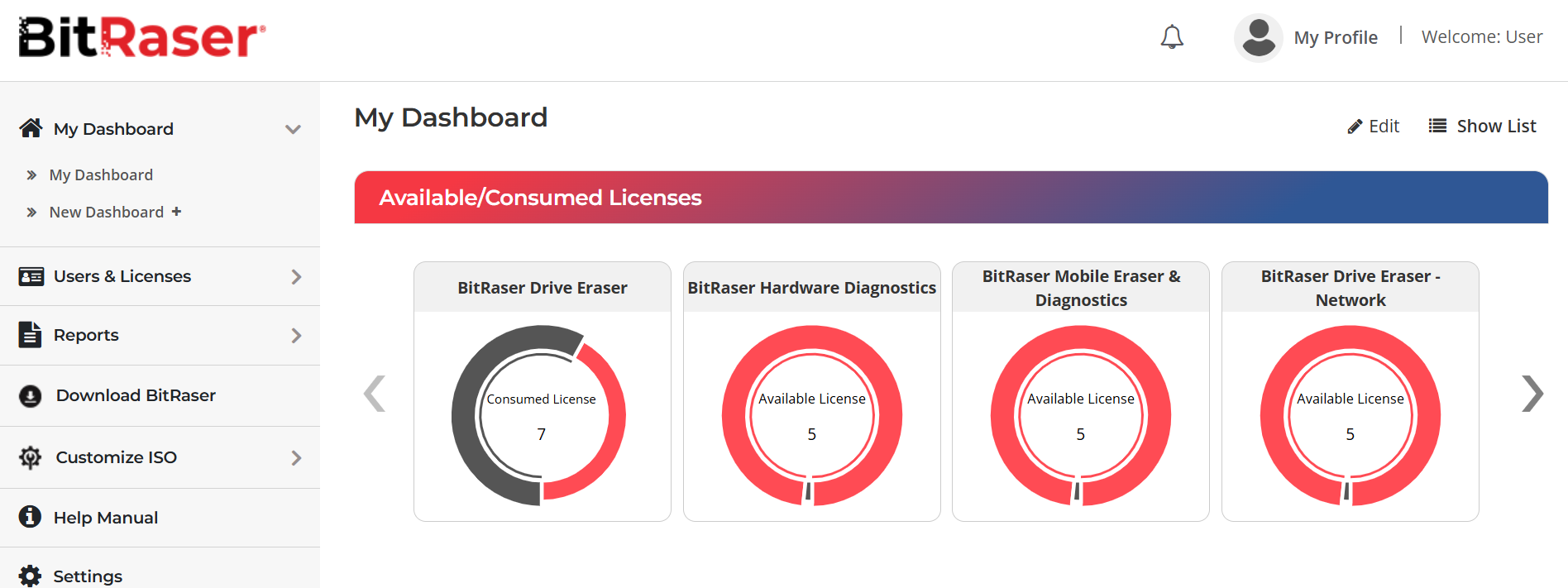The height and width of the screenshot is (588, 1568).
Task: Click the notification bell icon
Action: coord(1172,37)
